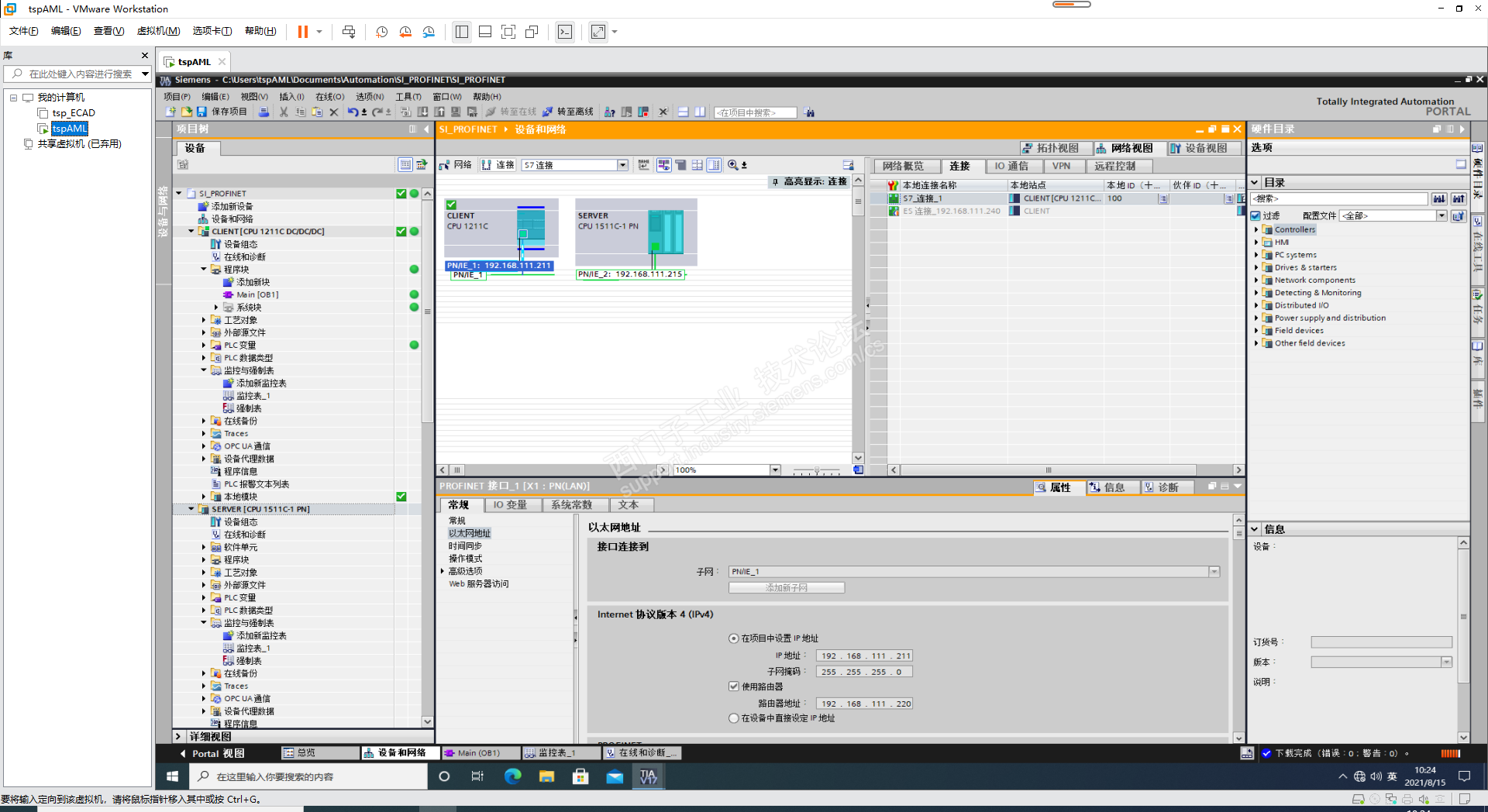Click the show address labels icon
Viewport: 1488px width, 812px height.
(664, 165)
